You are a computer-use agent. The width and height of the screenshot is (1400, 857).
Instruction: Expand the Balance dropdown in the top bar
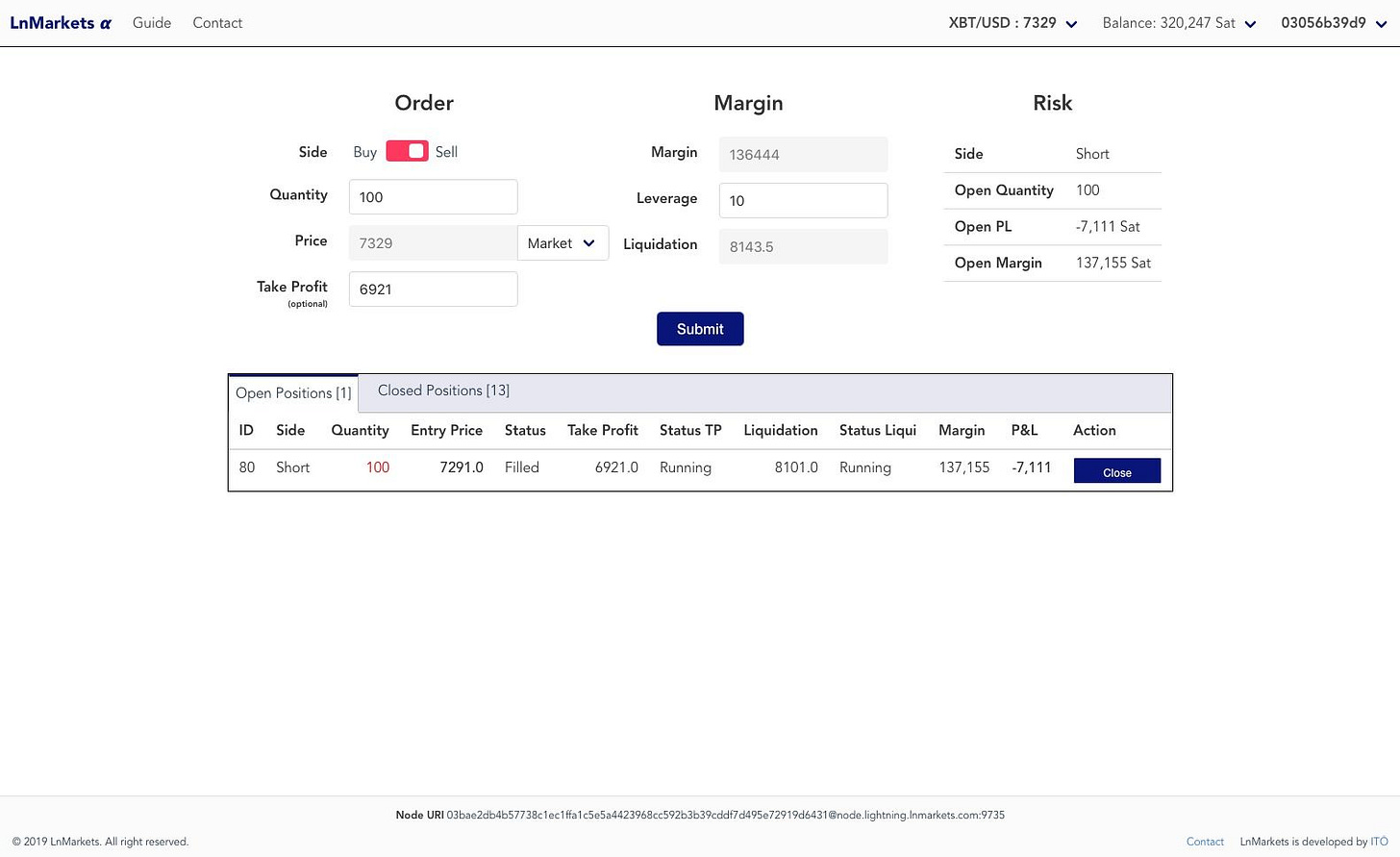point(1251,23)
